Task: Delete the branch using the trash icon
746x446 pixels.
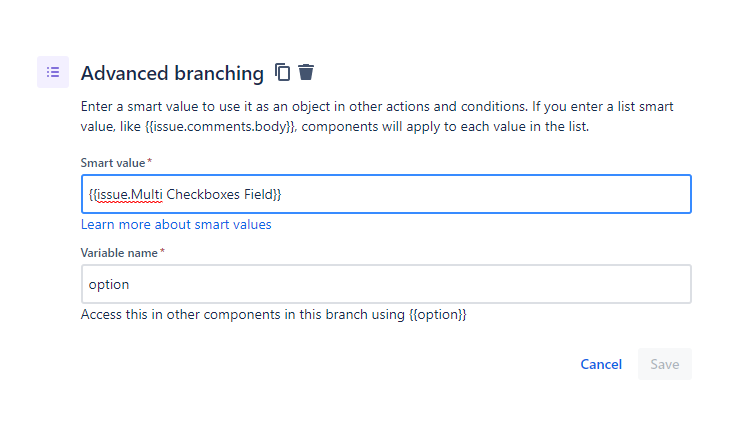Action: pos(306,72)
